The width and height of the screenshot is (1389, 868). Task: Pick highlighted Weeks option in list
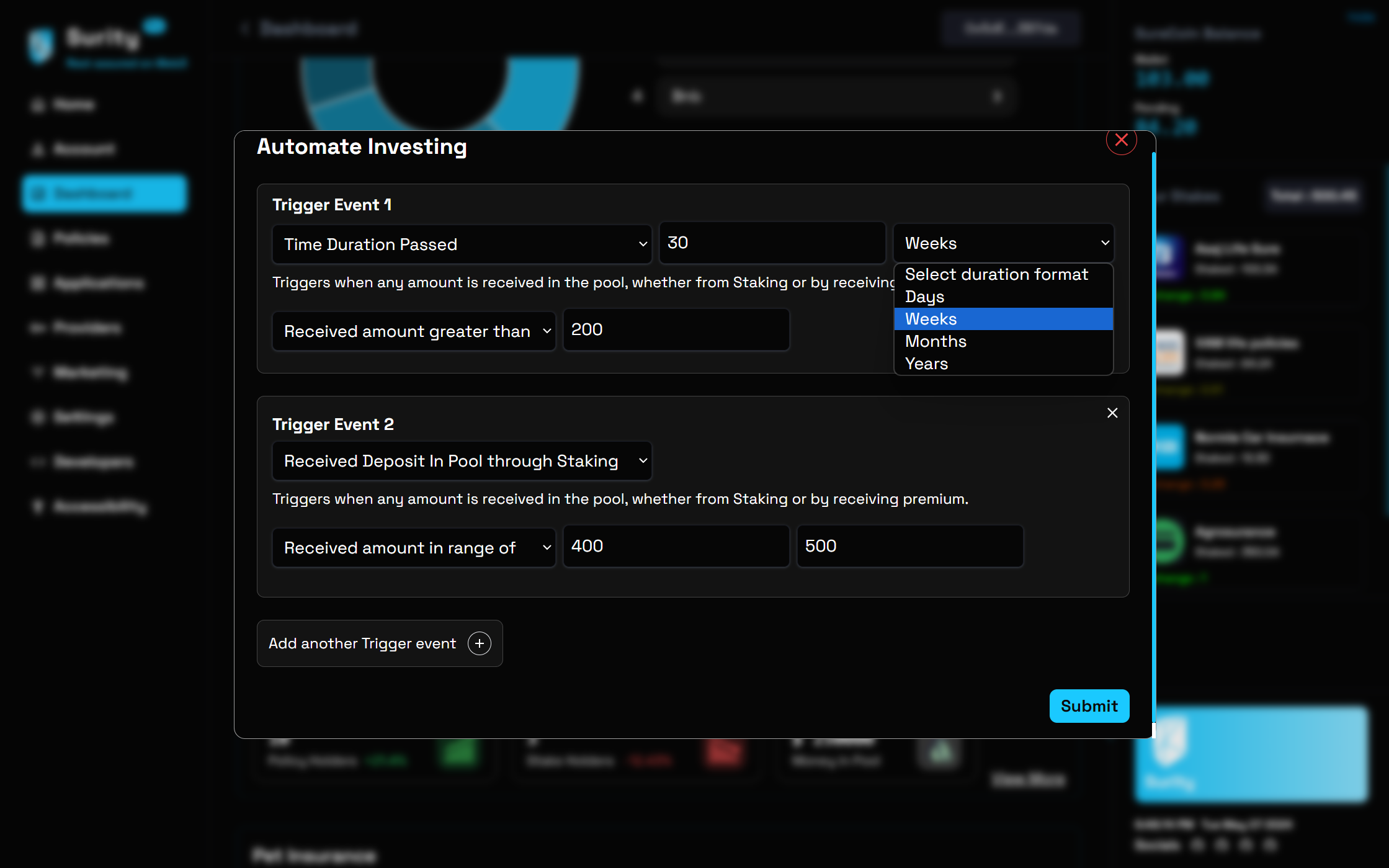point(931,319)
